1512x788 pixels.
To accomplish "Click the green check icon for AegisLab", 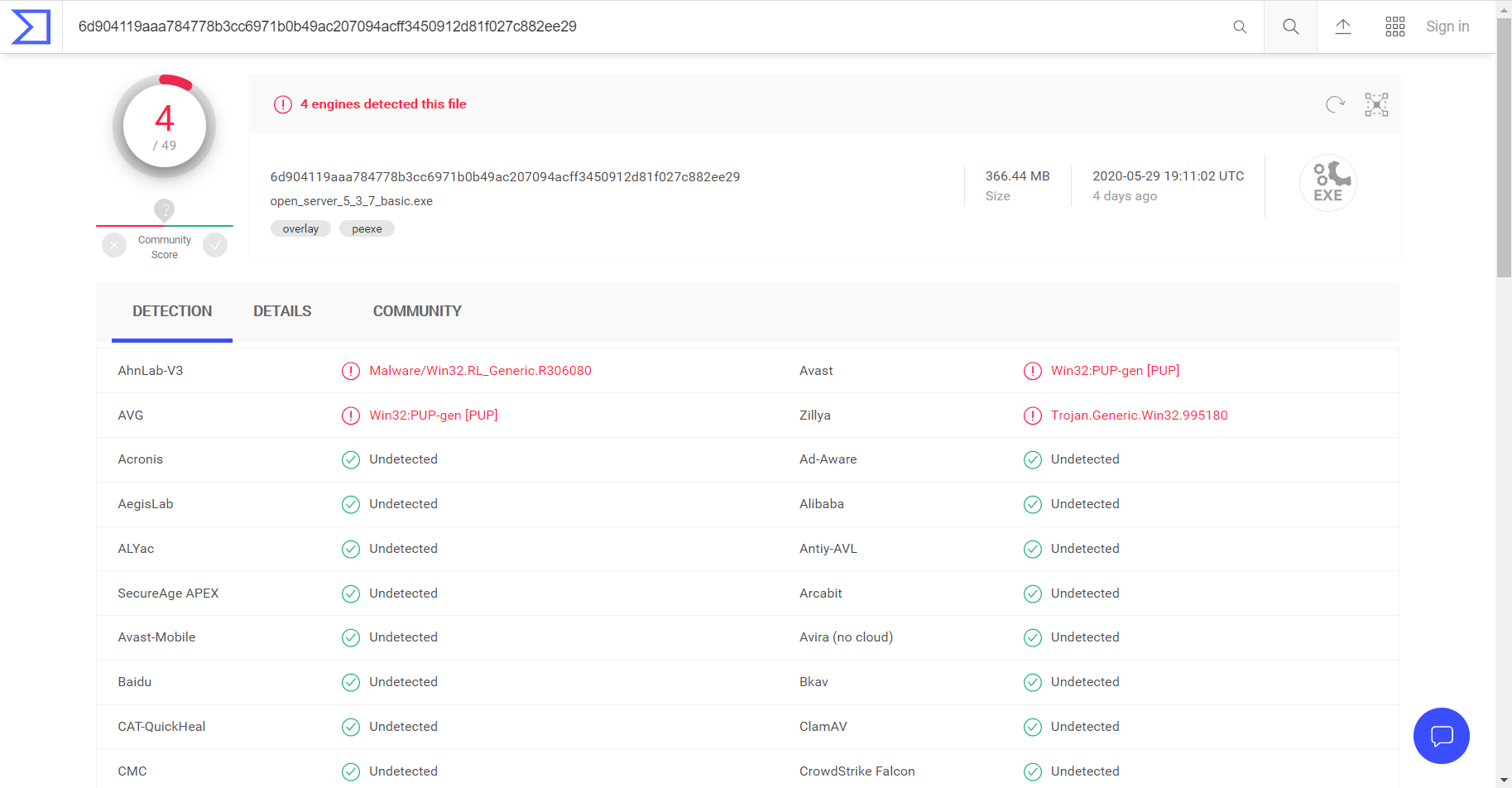I will pyautogui.click(x=351, y=504).
